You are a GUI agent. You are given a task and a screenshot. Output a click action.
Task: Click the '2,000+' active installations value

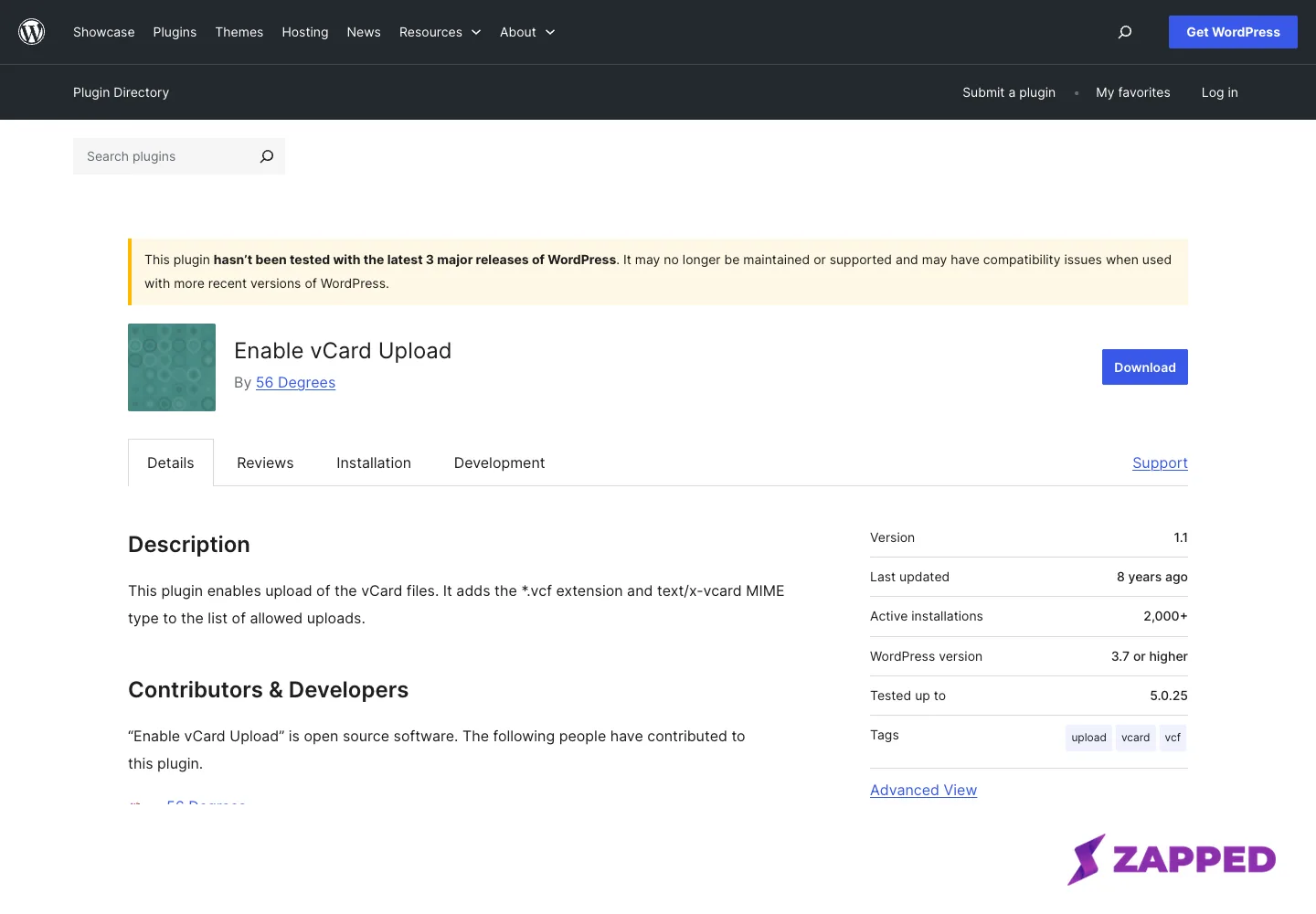click(x=1165, y=616)
